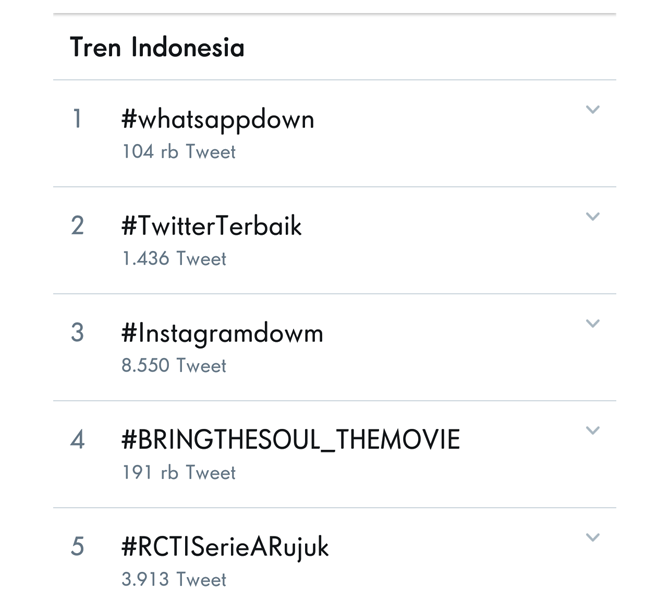Select the "8.550 Tweet" count

tap(174, 366)
